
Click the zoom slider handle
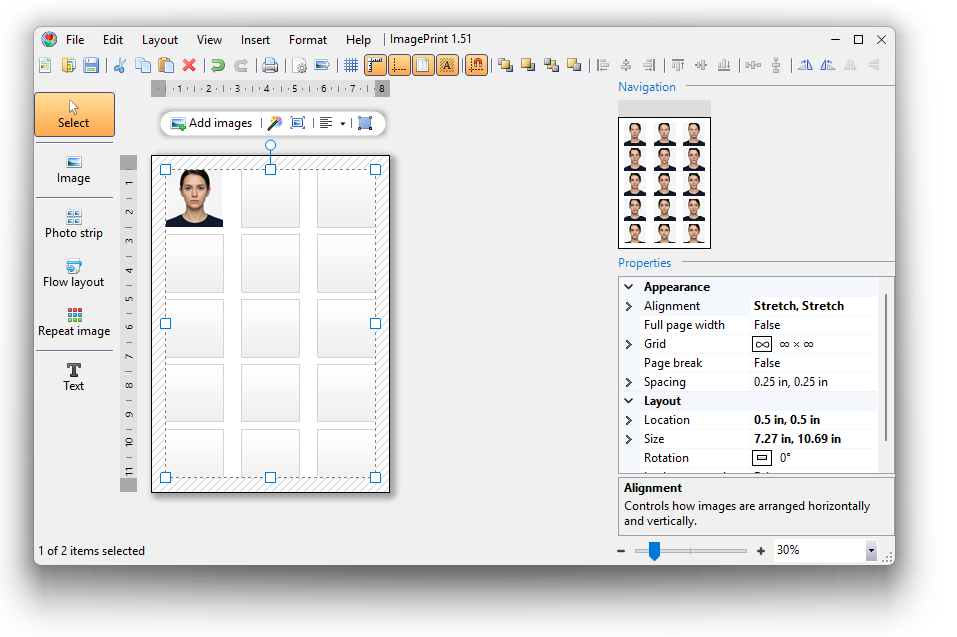pos(654,551)
